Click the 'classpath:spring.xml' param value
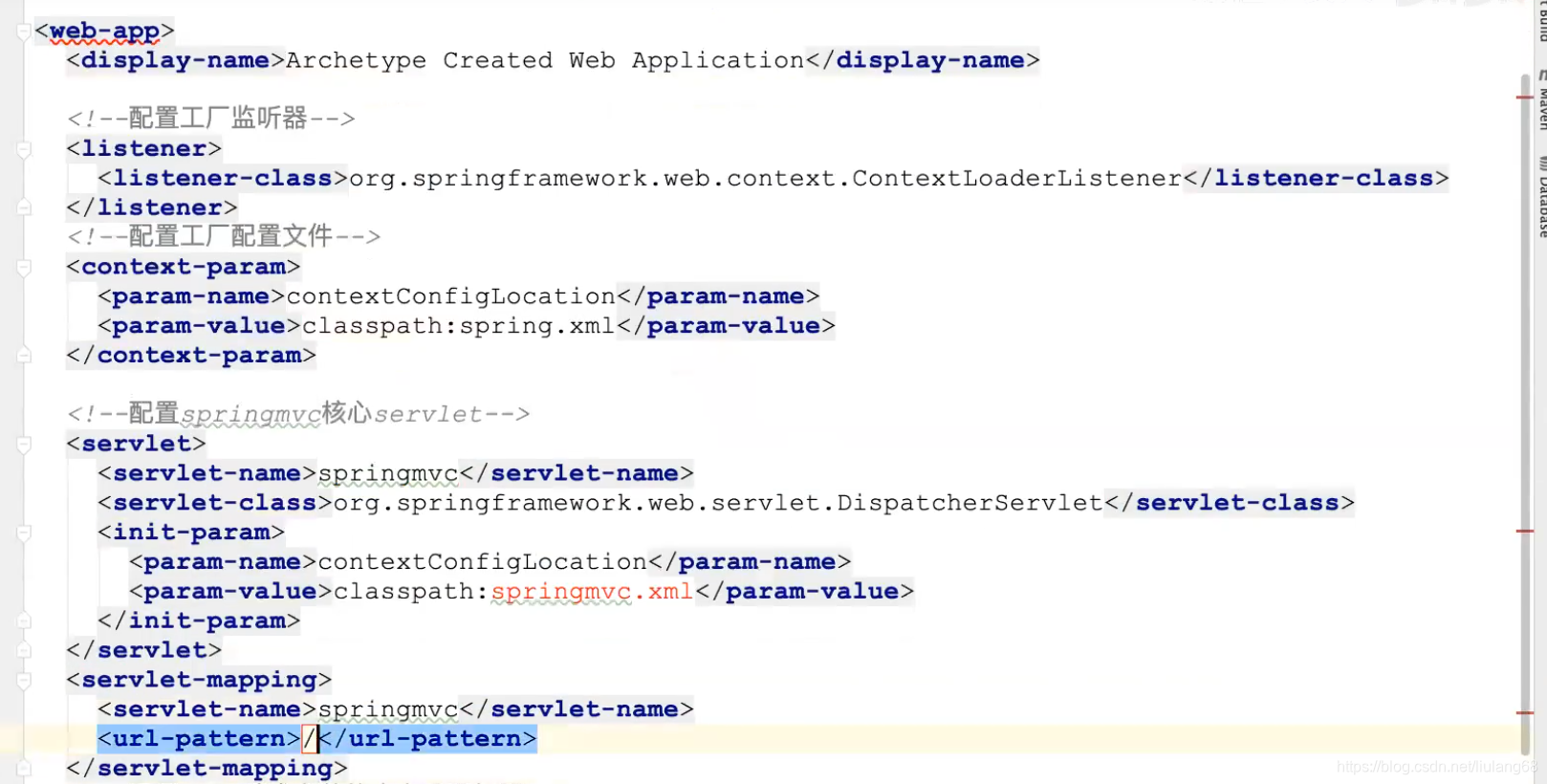The width and height of the screenshot is (1547, 784). 459,326
